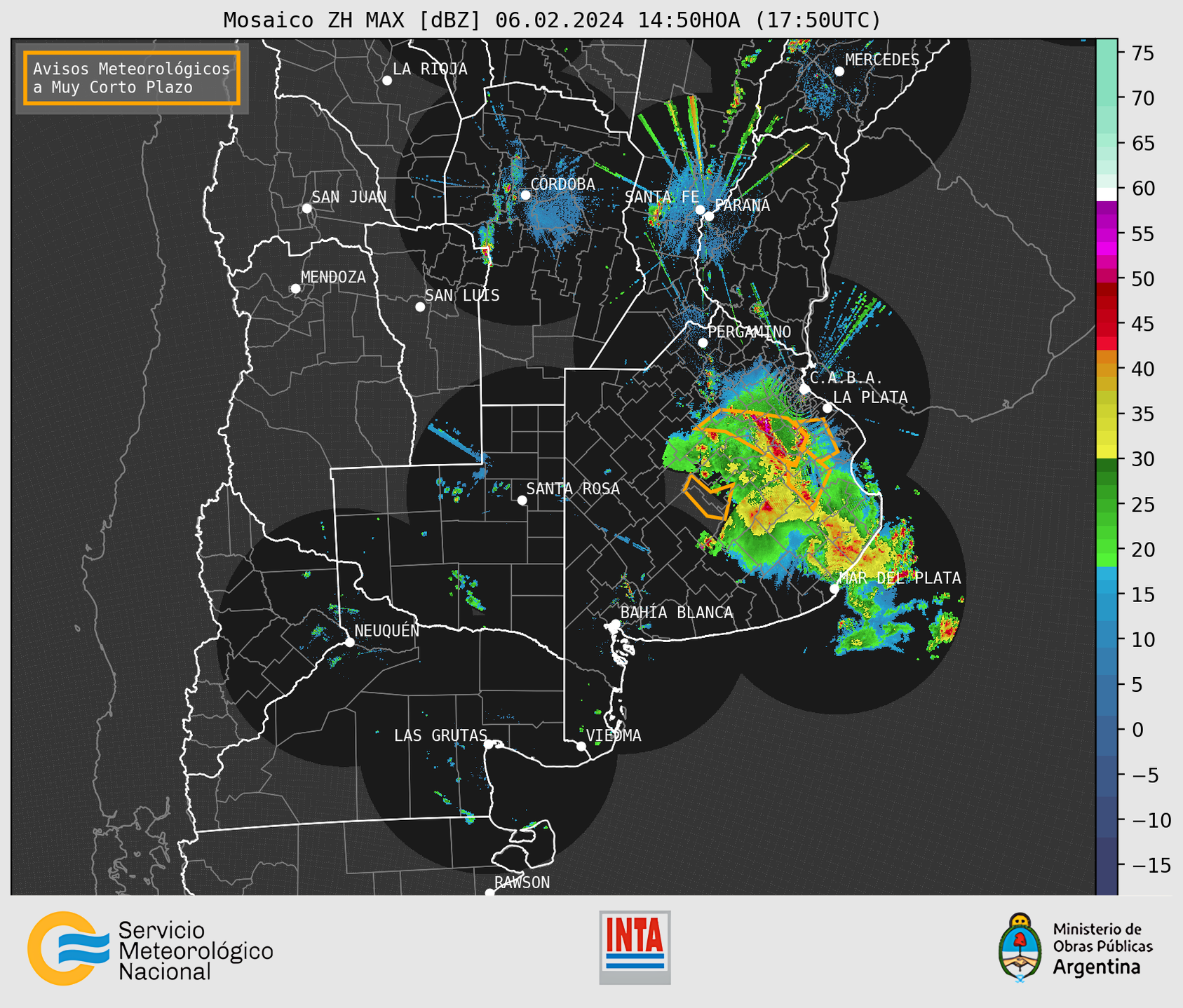Click the BAHÍA BLANCA city marker dot
Screen dimensions: 1183x1008
615,624
